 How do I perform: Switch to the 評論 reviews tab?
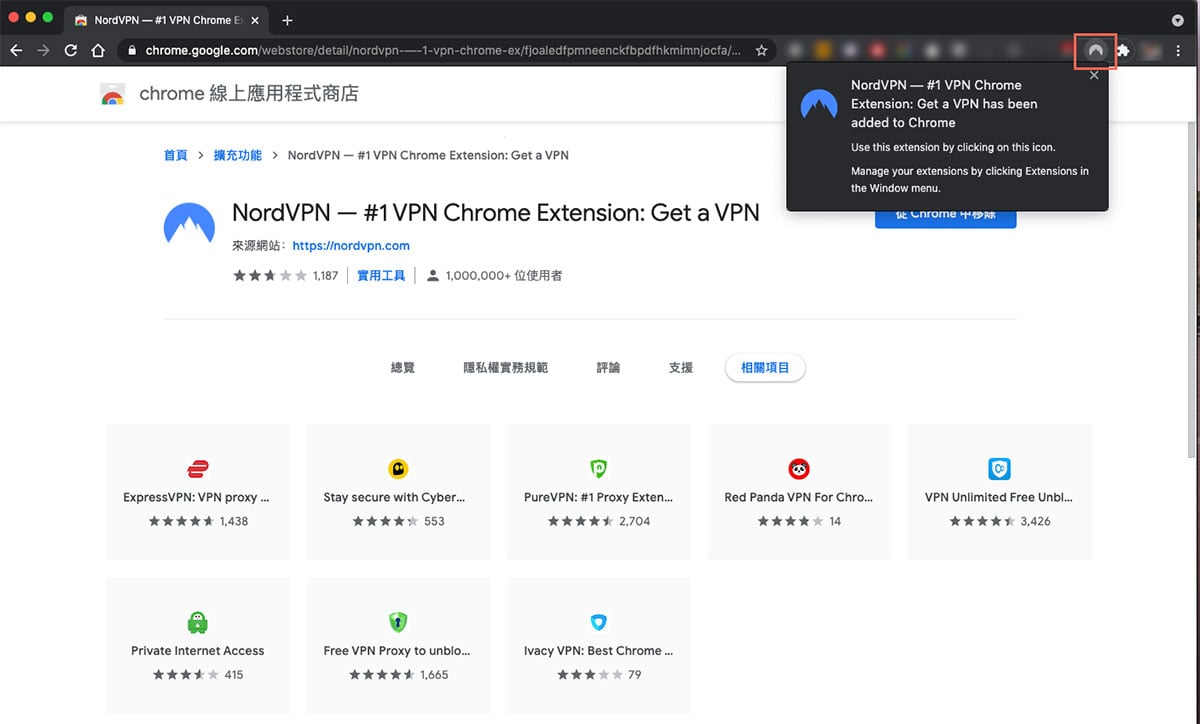click(x=608, y=368)
